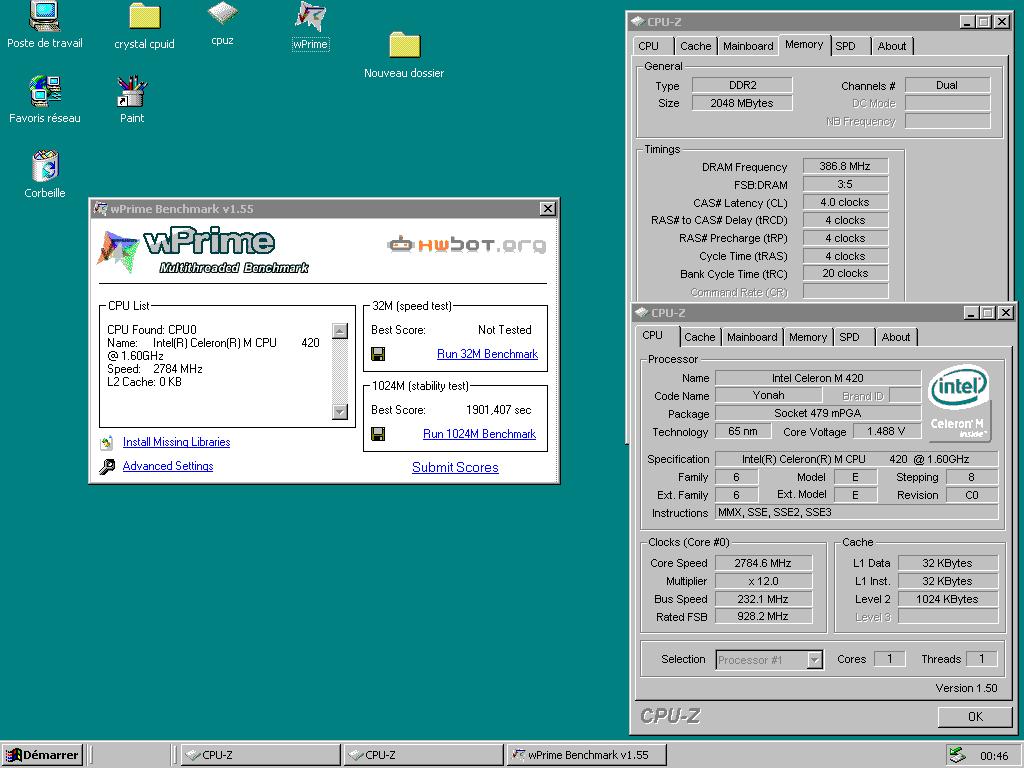
Task: Open Install Missing Libraries link
Action: pos(176,442)
